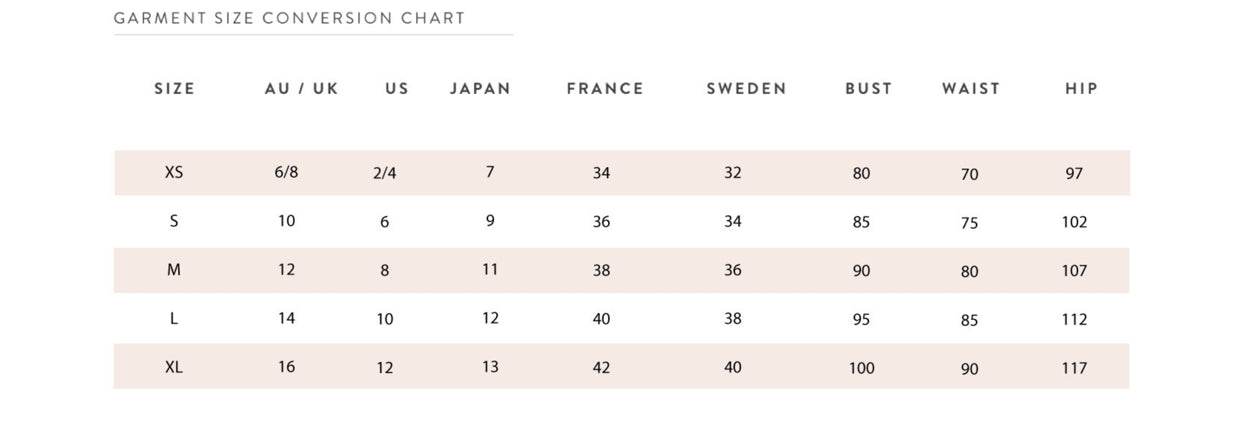The width and height of the screenshot is (1242, 444).
Task: Click the XS size row label
Action: 174,172
